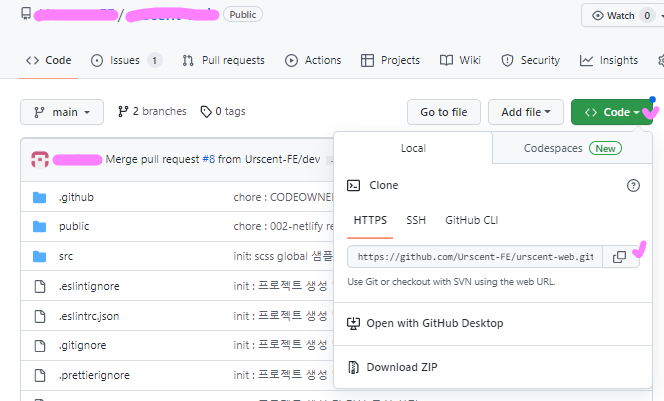Viewport: 664px width, 401px height.
Task: Open the public folder
Action: coord(74,227)
